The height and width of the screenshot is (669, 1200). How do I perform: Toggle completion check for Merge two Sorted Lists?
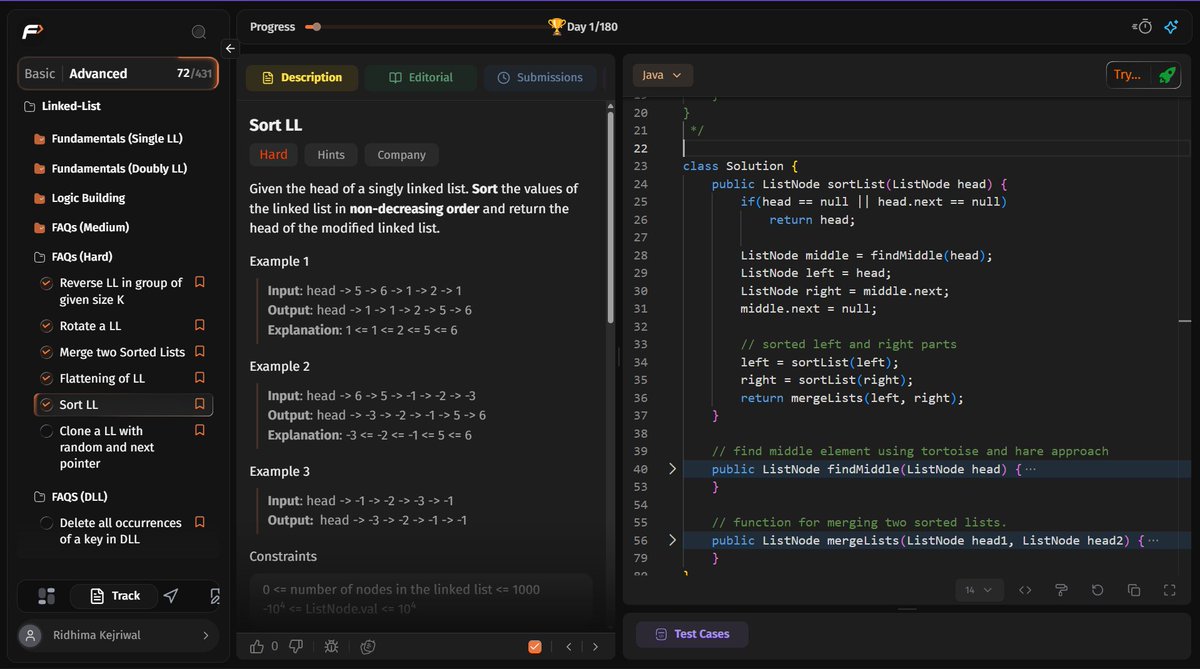(x=46, y=352)
